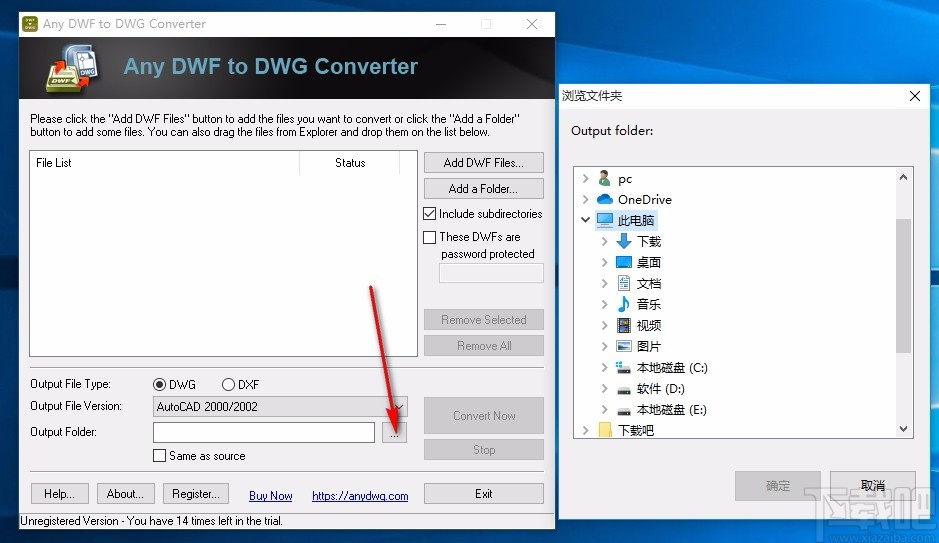This screenshot has width=939, height=543.
Task: Click folder tree scrollbar up arrow
Action: click(904, 177)
